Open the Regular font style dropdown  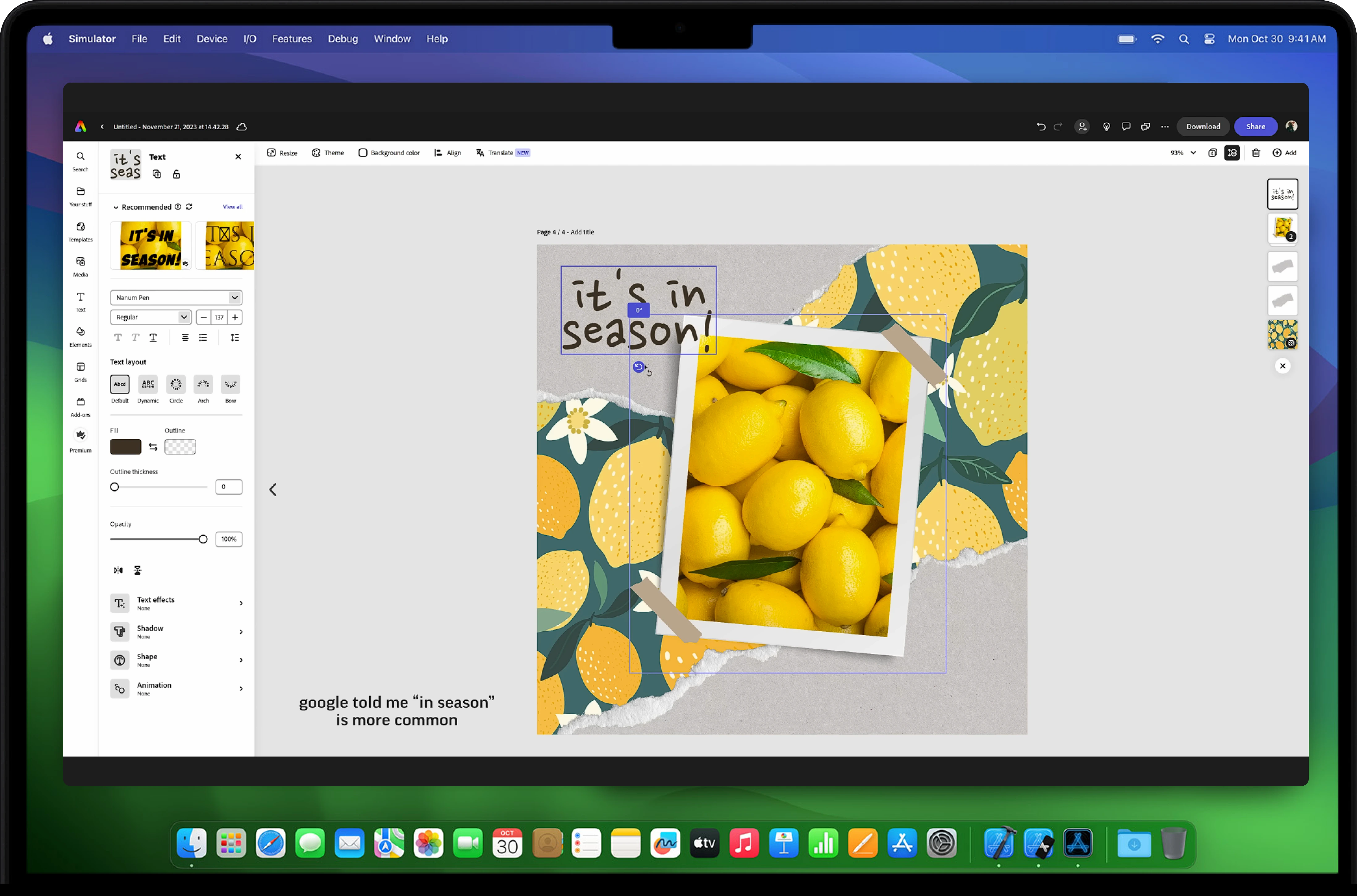[150, 317]
